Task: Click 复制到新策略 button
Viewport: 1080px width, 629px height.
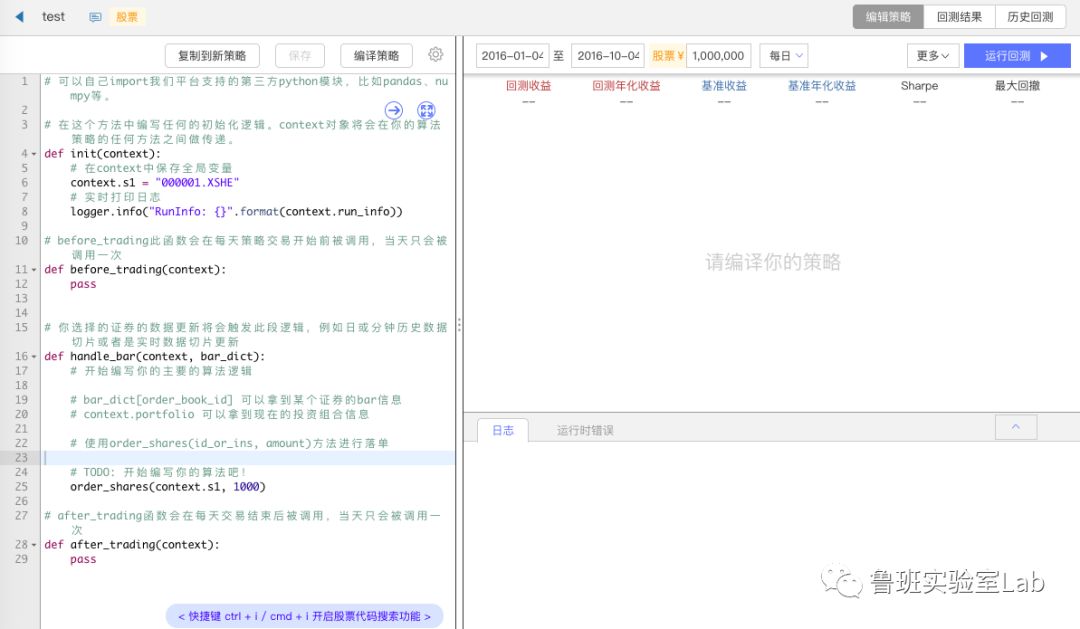Action: 212,56
